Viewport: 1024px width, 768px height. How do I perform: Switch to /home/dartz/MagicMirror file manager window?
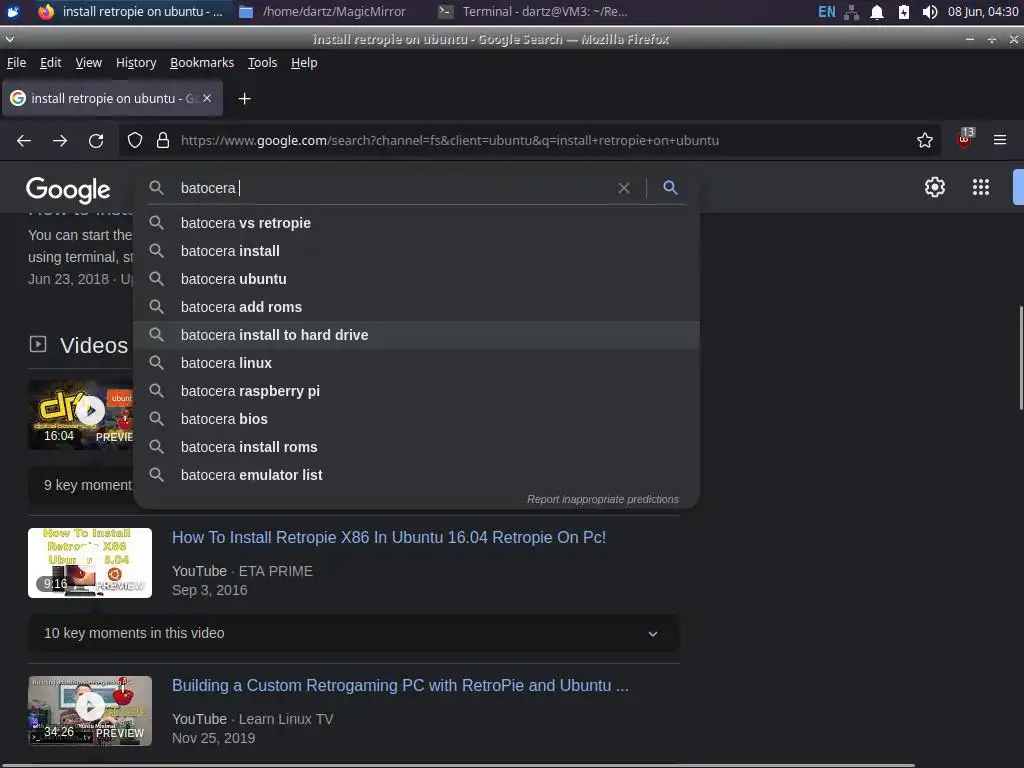[x=323, y=12]
